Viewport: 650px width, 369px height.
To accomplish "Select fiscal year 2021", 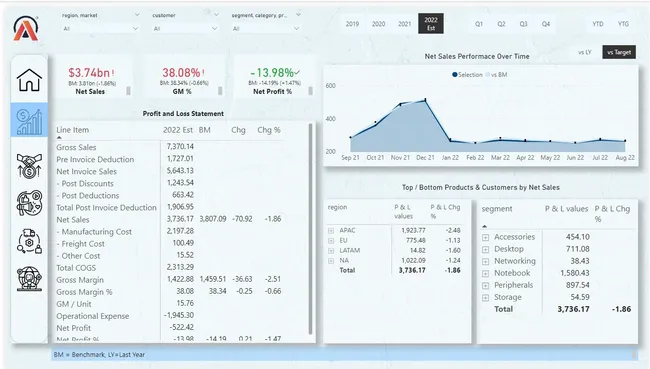I will coord(405,24).
